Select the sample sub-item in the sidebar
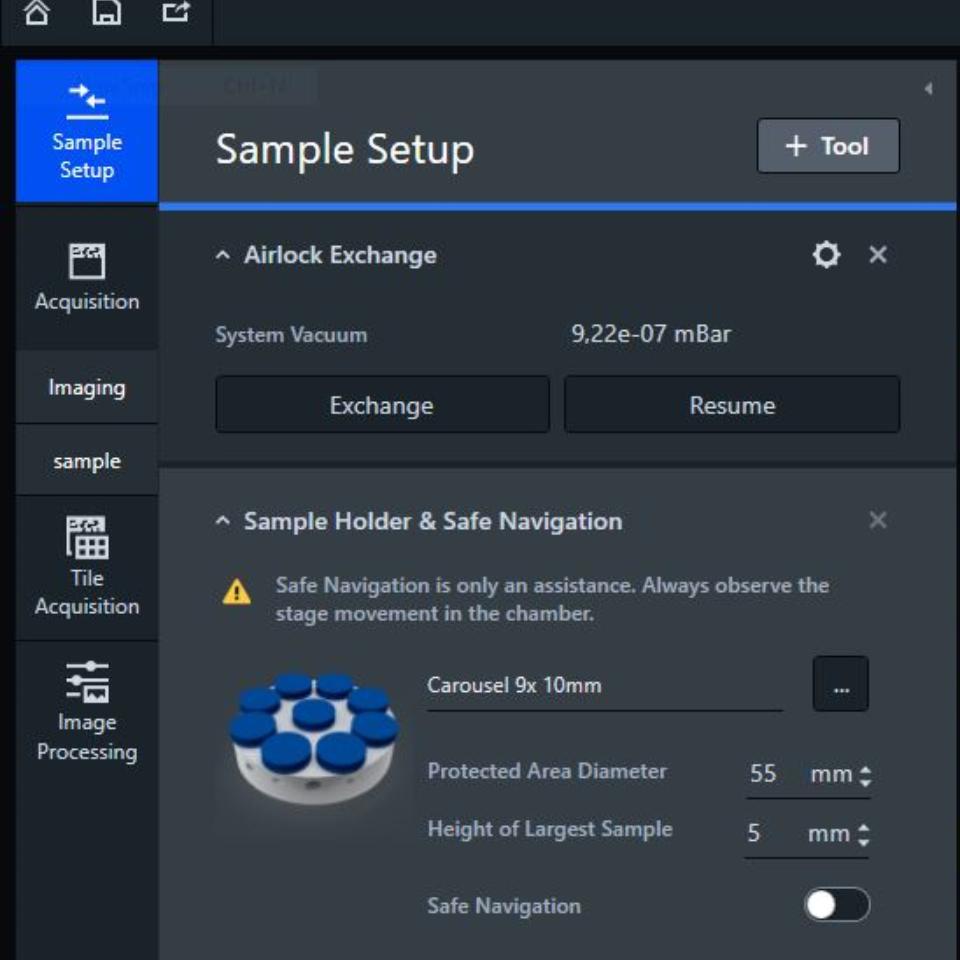 pos(87,460)
